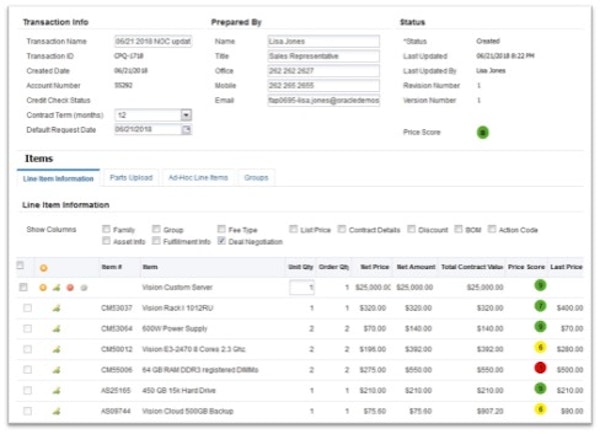Click the Total Contract Value column header
This screenshot has height=434, width=600.
tap(472, 267)
